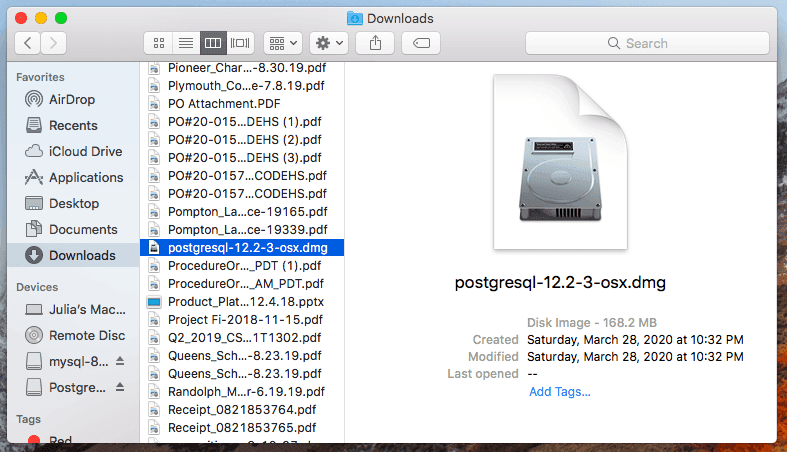Select the Product_Plat…12.4.18.pptx file
787x452 pixels.
point(245,301)
